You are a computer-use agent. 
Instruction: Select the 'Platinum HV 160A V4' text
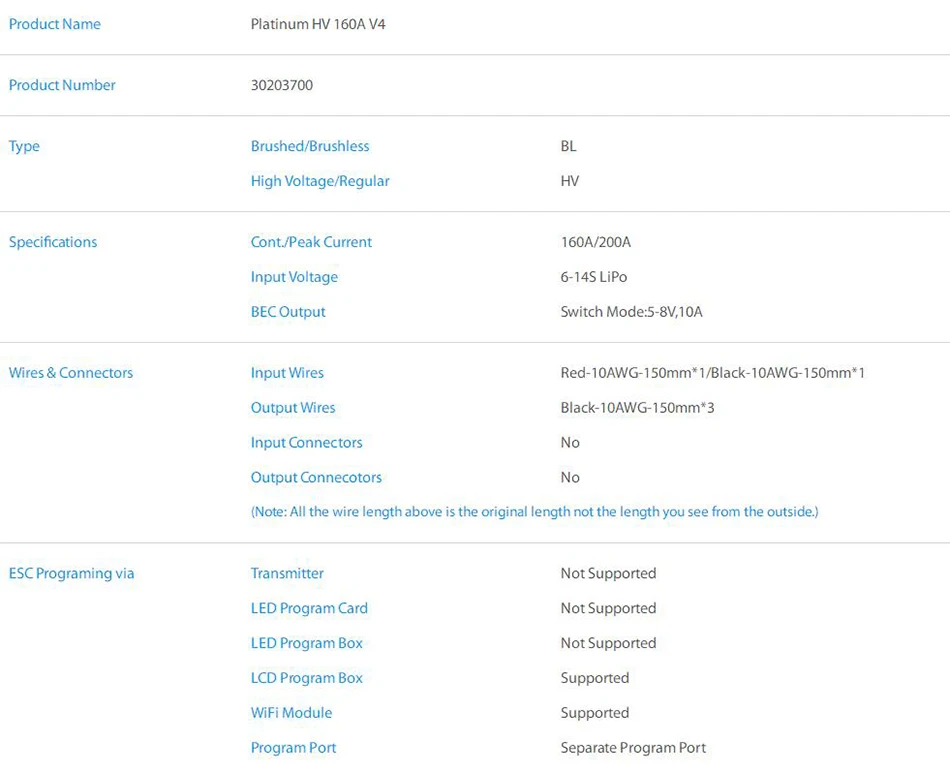(x=318, y=24)
